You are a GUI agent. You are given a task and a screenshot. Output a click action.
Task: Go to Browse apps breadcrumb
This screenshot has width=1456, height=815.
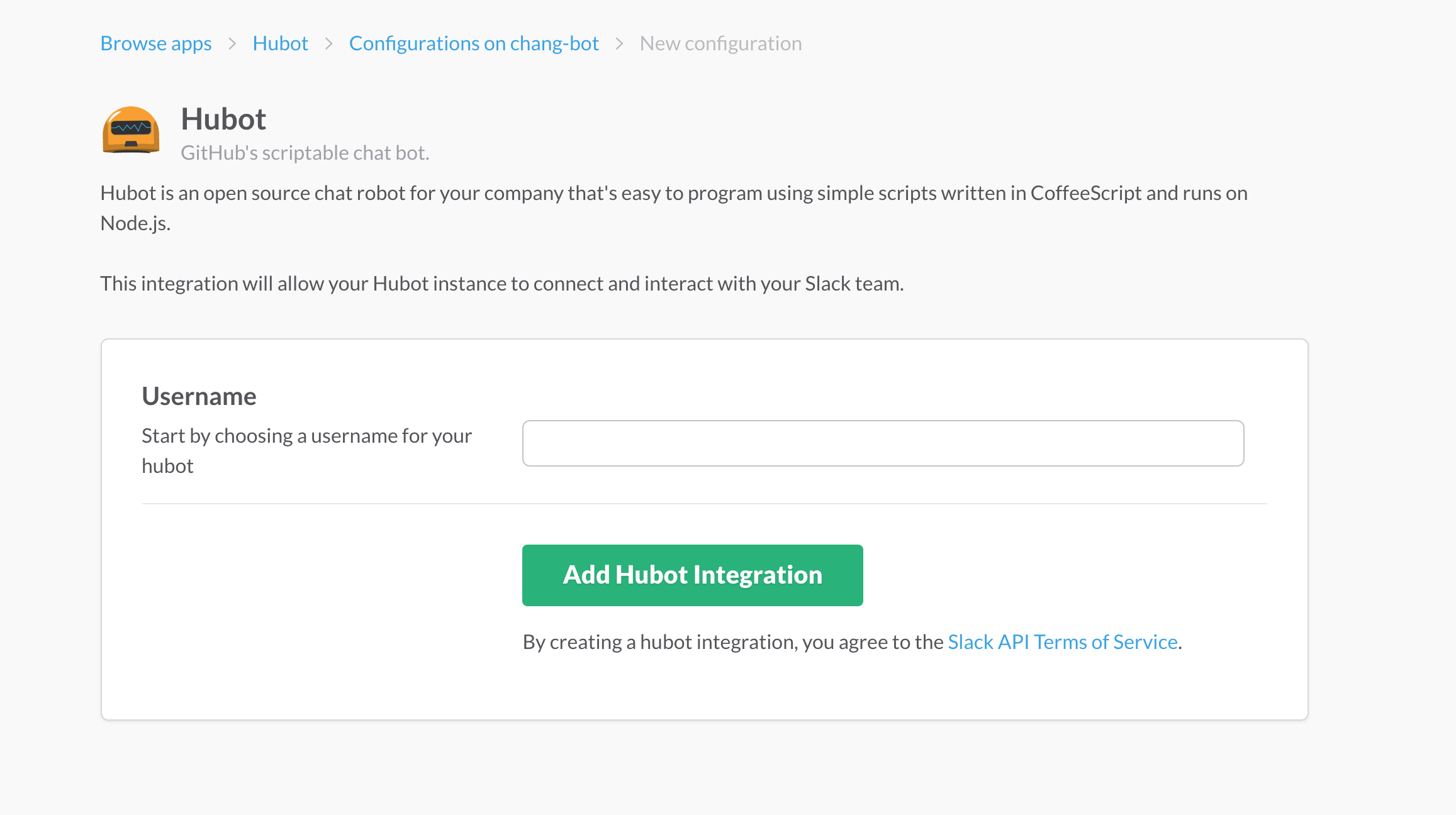pyautogui.click(x=156, y=43)
